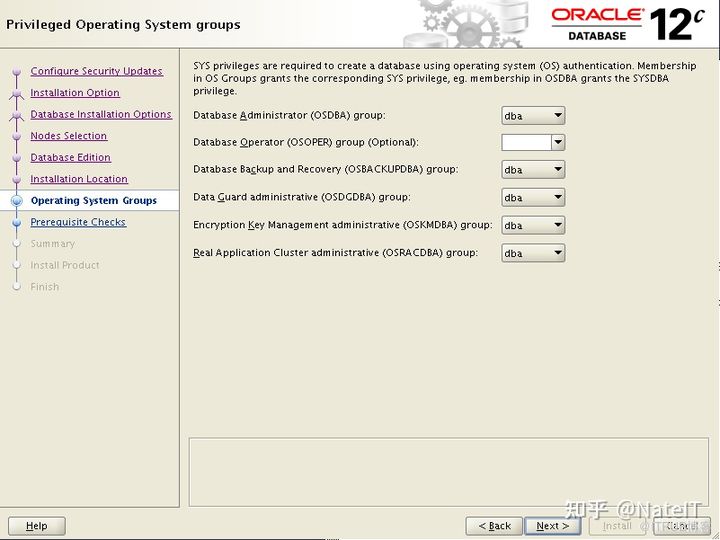Go to Installation Option step
The image size is (720, 540).
75,93
